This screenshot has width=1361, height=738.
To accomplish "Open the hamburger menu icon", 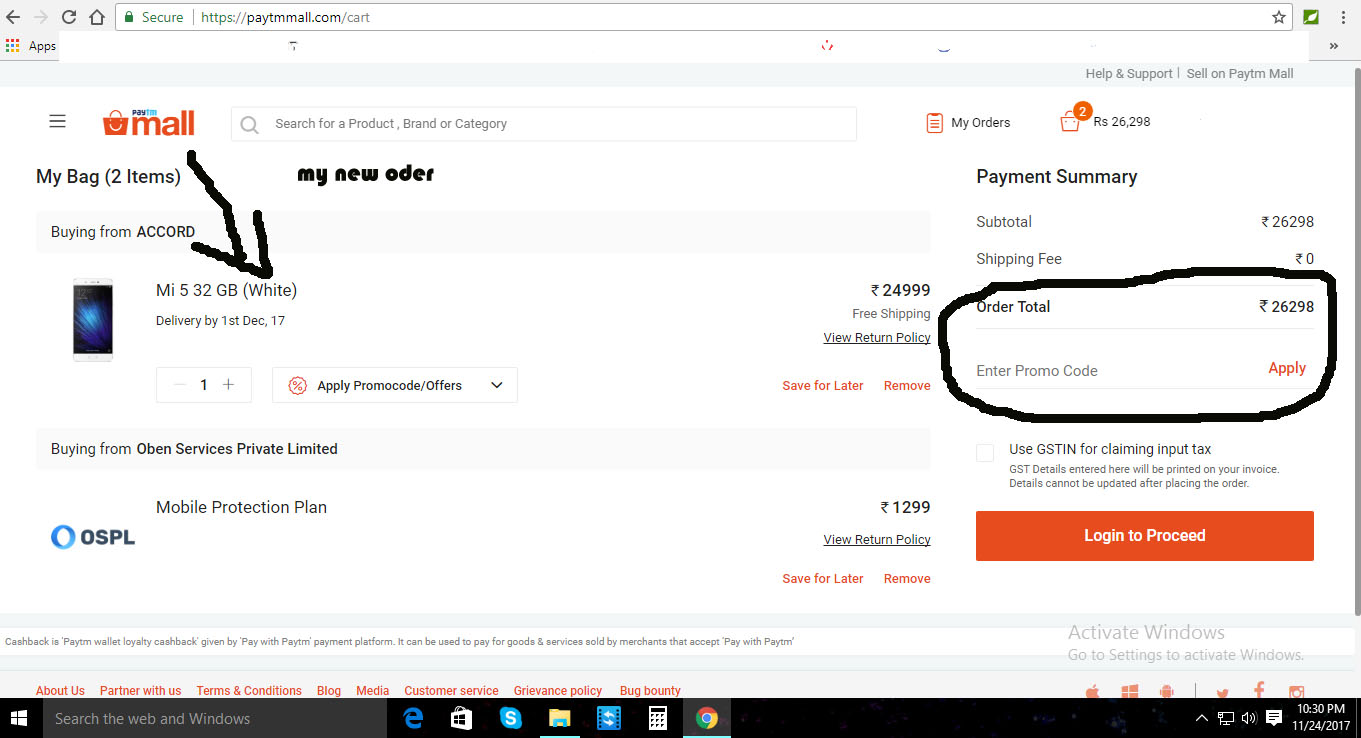I will (57, 121).
